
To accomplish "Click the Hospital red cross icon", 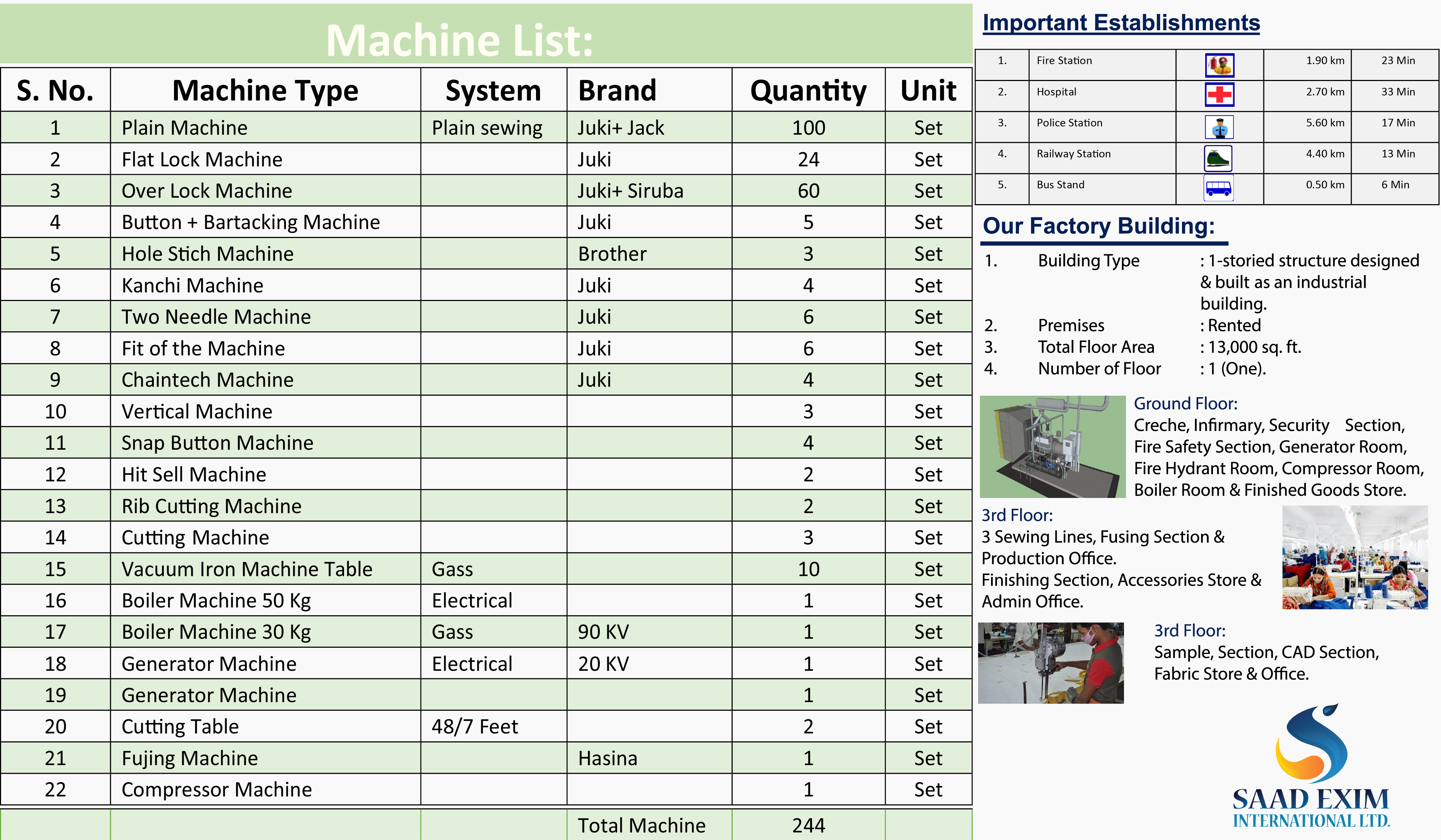I will pyautogui.click(x=1219, y=95).
